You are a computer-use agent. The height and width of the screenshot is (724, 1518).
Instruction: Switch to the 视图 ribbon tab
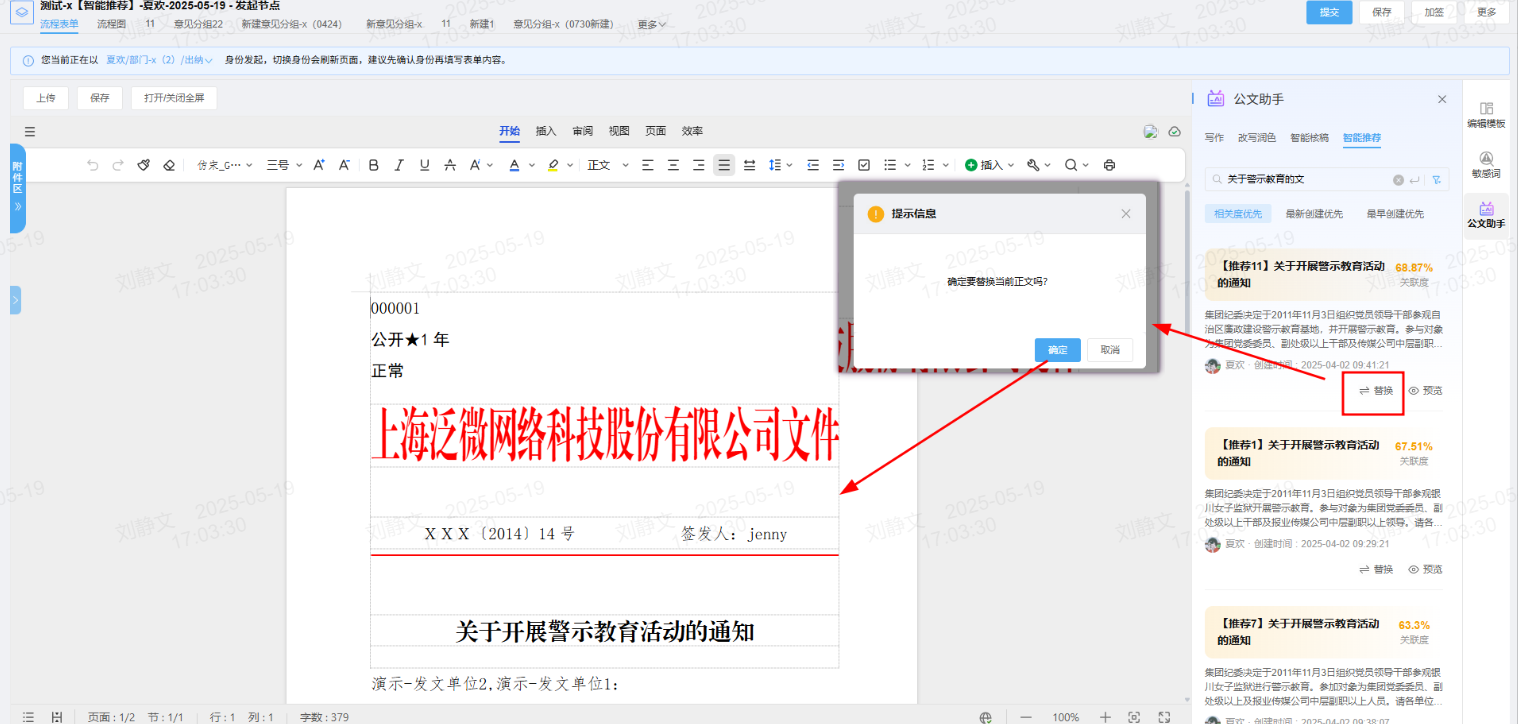(619, 131)
